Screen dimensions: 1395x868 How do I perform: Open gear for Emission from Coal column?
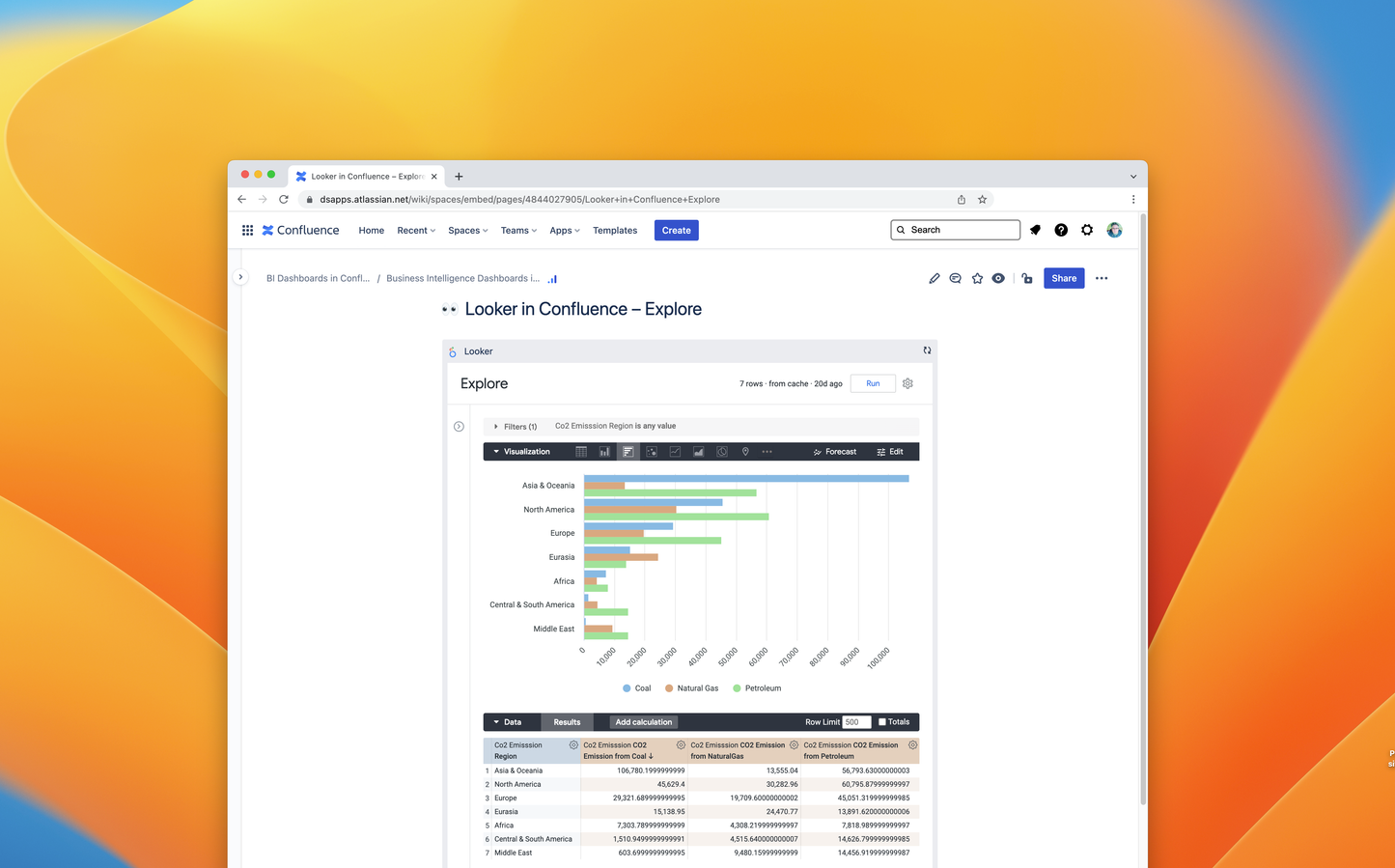coord(681,745)
